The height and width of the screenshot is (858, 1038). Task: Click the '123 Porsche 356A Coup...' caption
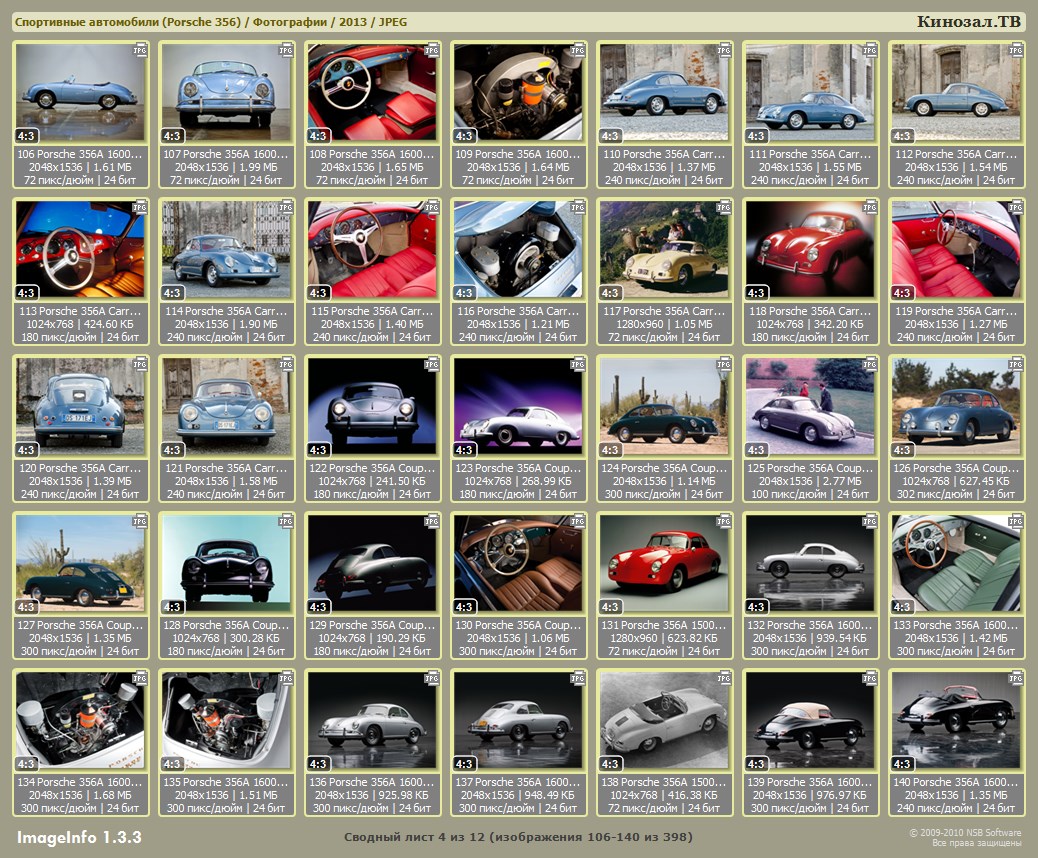[x=518, y=468]
